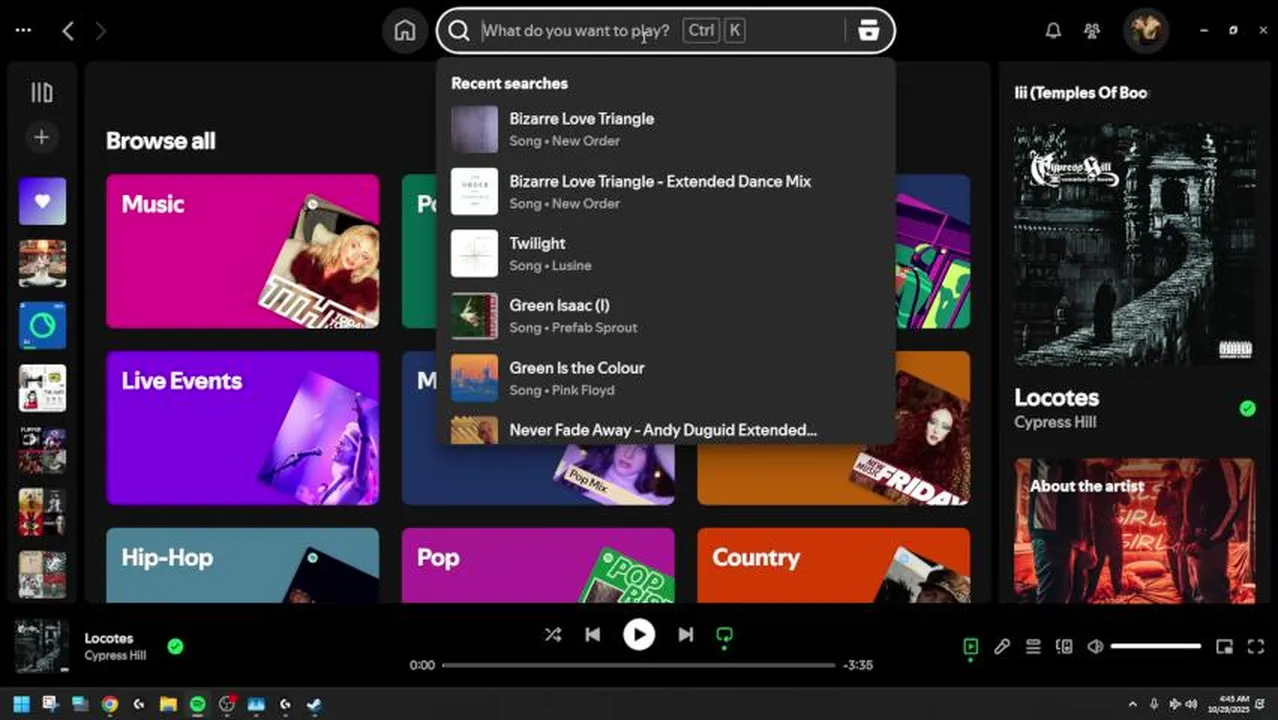Image resolution: width=1278 pixels, height=720 pixels.
Task: Enter full screen mode
Action: tap(1255, 647)
